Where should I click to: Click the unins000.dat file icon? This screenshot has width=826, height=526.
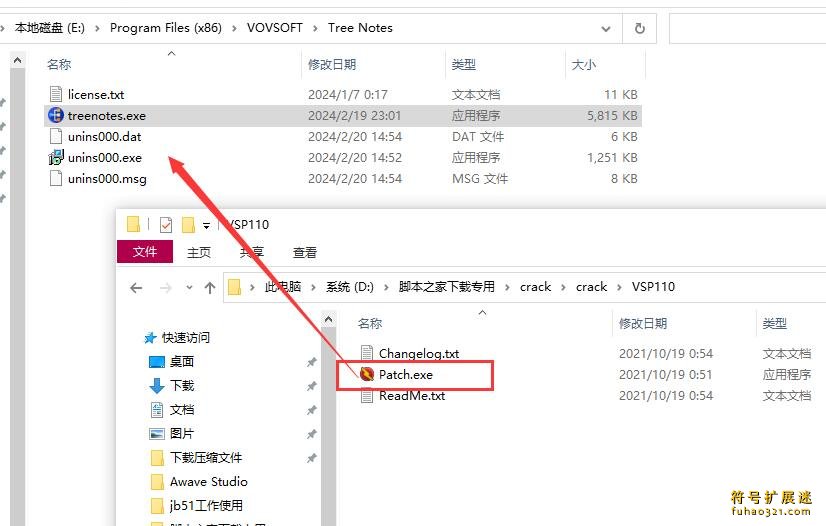[56, 136]
